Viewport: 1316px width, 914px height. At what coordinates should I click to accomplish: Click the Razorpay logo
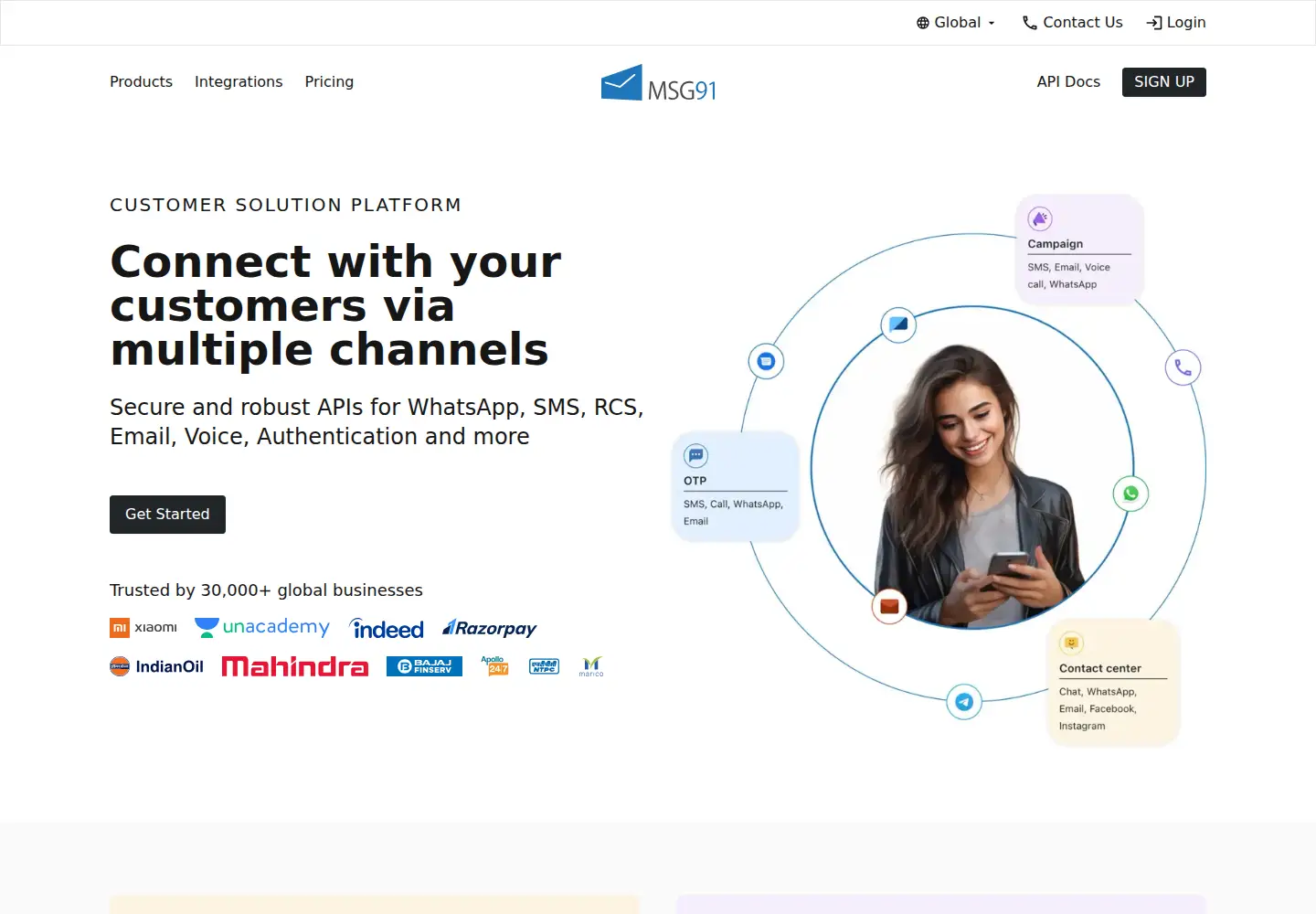point(489,628)
